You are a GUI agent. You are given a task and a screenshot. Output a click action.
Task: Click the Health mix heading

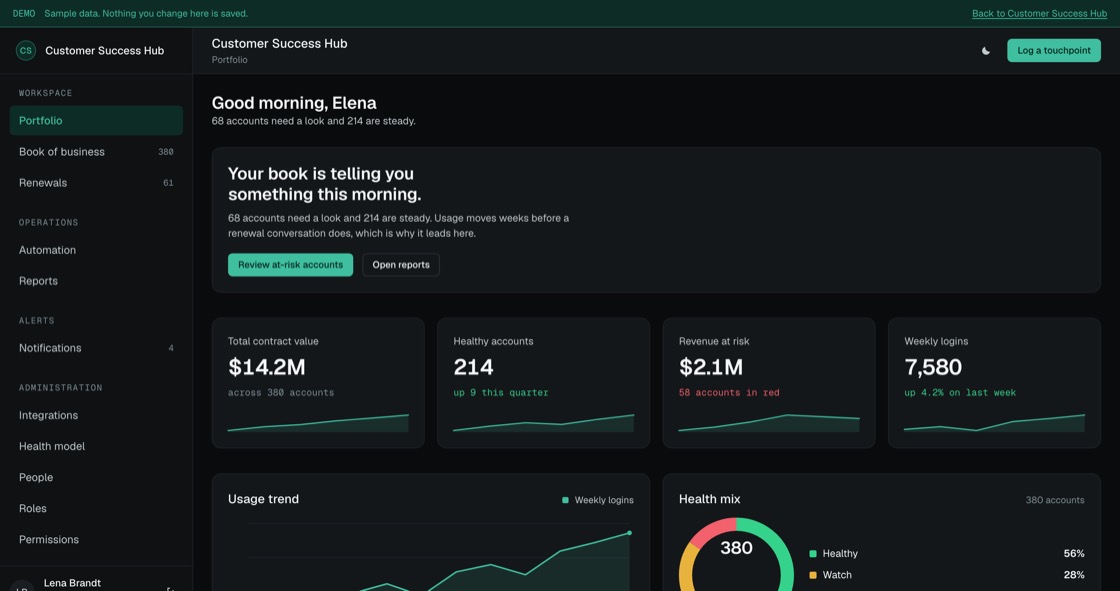click(709, 500)
